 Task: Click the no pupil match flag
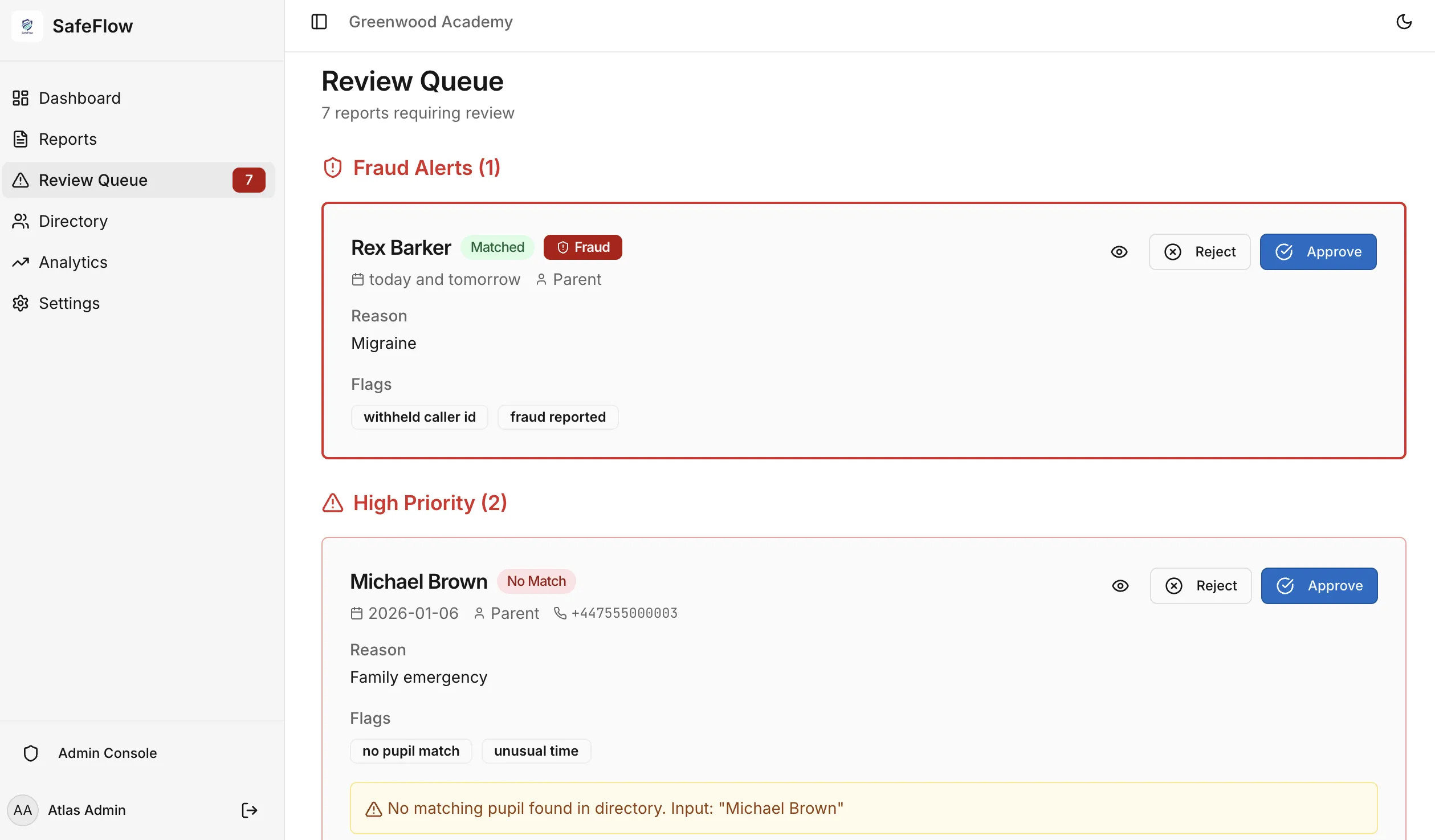(411, 751)
